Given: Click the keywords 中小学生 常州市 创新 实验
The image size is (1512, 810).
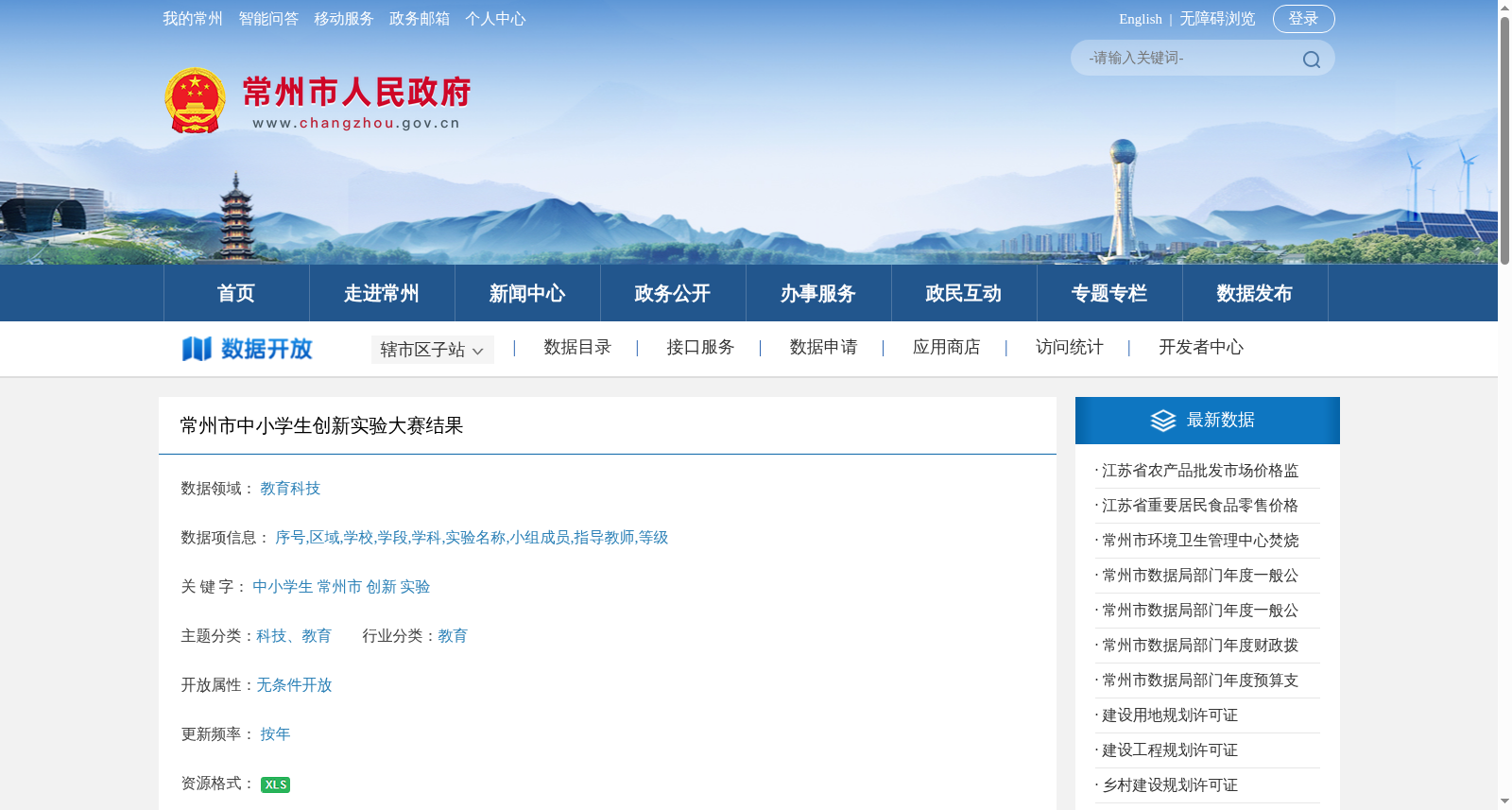Looking at the screenshot, I should coord(341,587).
